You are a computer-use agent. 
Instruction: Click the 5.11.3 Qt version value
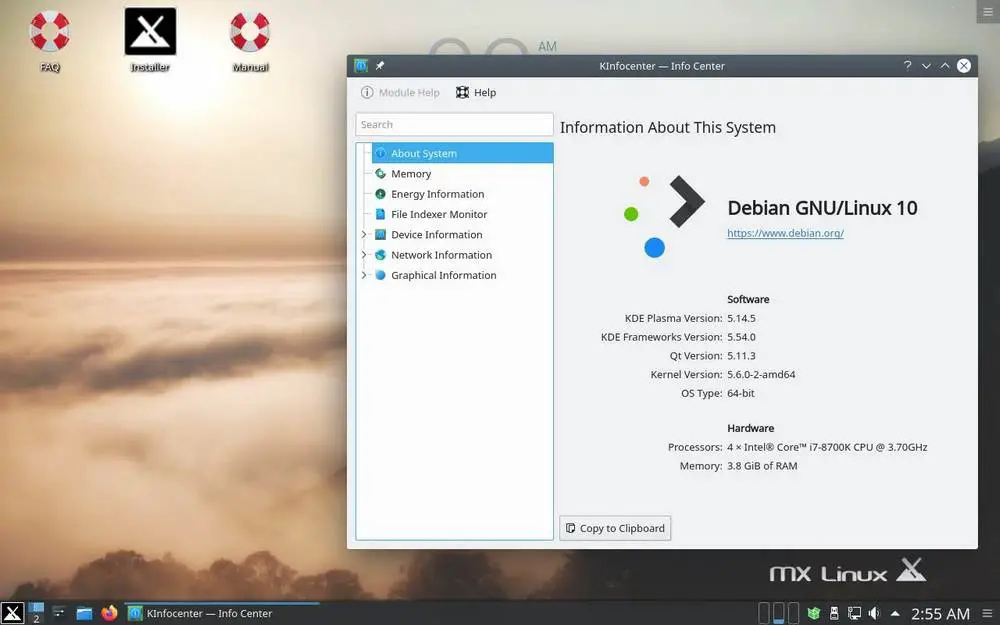point(741,356)
